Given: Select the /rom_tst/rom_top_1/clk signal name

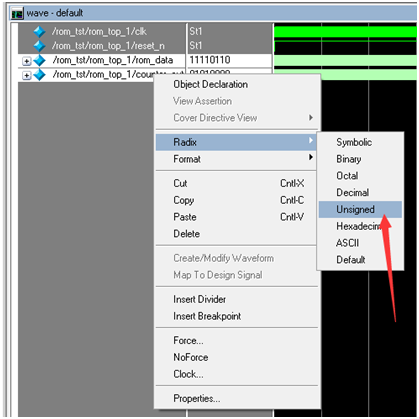Looking at the screenshot, I should 99,32.
